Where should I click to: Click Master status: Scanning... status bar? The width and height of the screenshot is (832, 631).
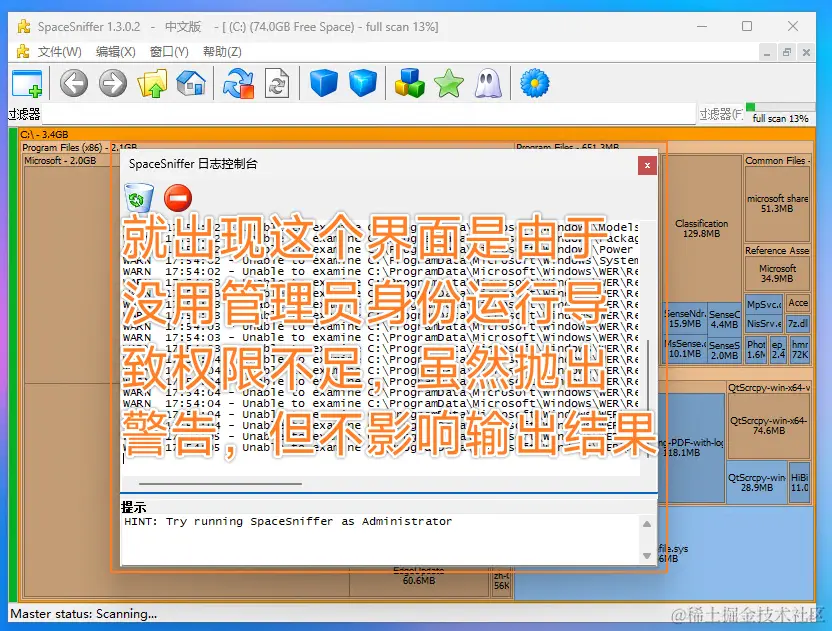click(84, 614)
